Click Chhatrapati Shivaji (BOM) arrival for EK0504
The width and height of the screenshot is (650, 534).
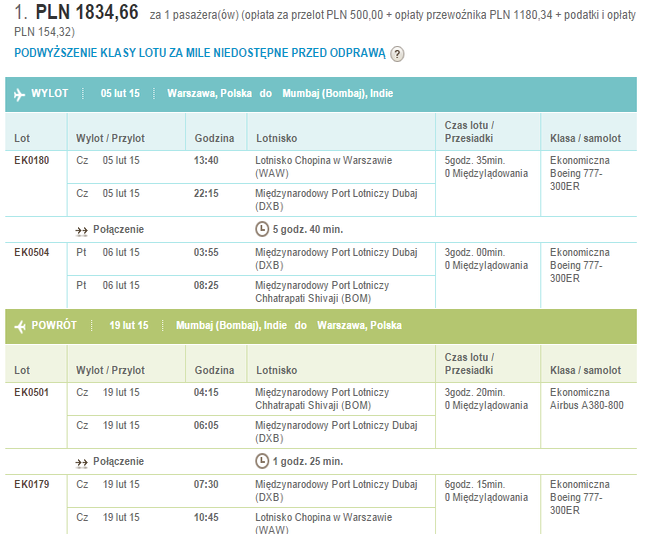coord(313,299)
